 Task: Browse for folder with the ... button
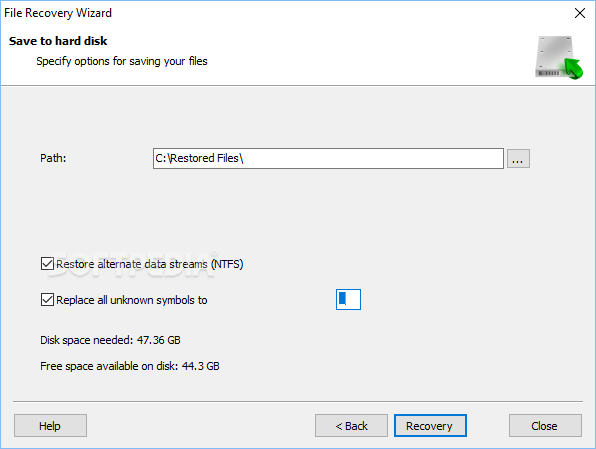[518, 158]
